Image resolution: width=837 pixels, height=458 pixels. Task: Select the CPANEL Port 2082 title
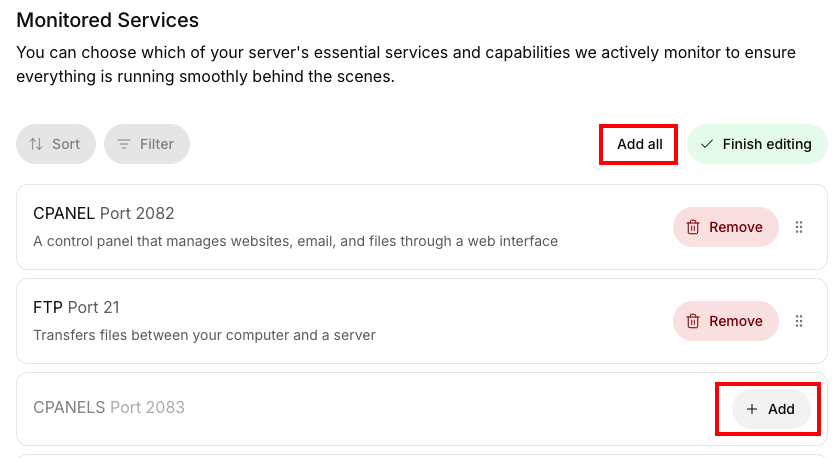(104, 213)
